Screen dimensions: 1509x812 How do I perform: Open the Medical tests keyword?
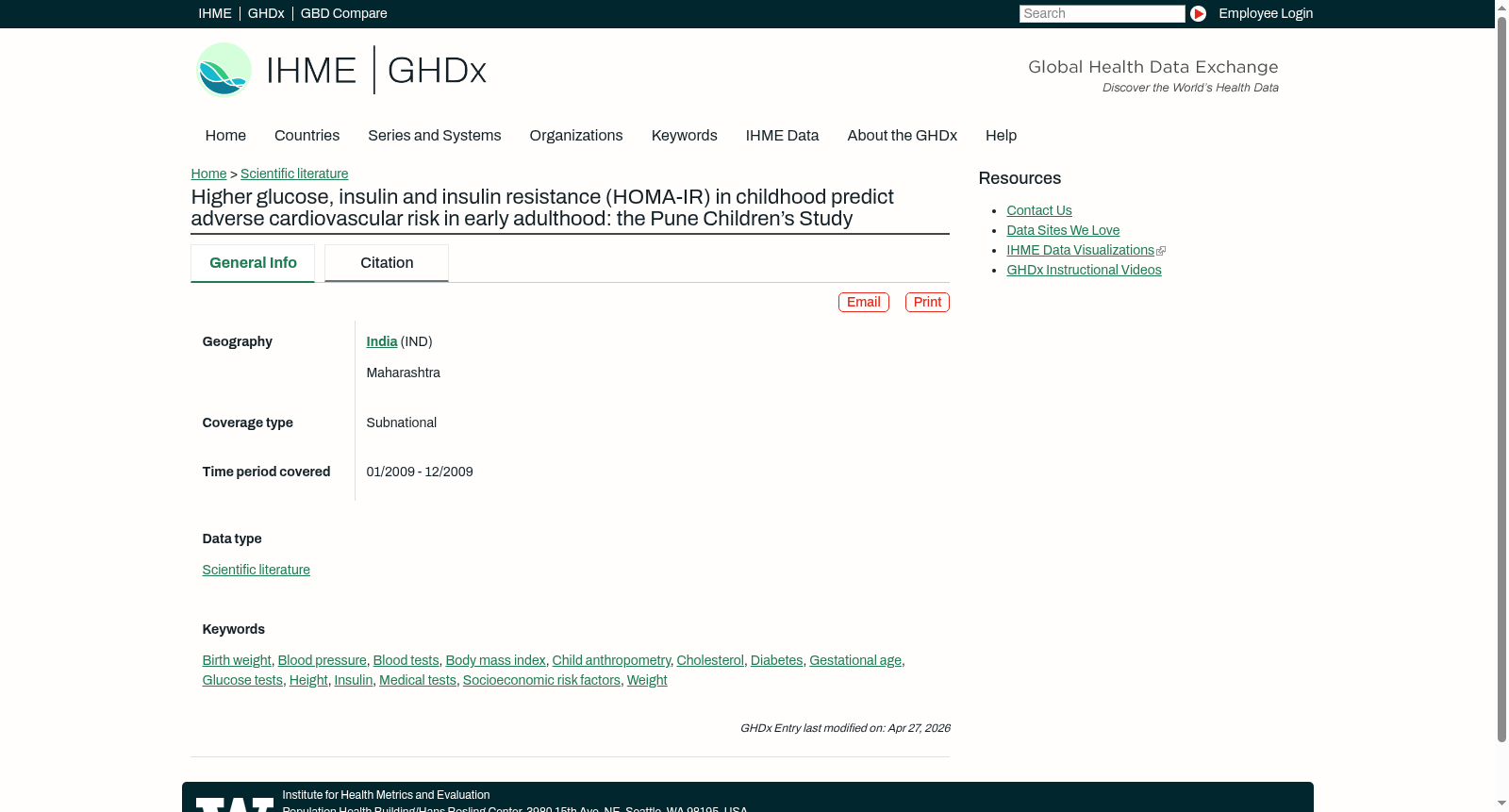click(x=418, y=680)
